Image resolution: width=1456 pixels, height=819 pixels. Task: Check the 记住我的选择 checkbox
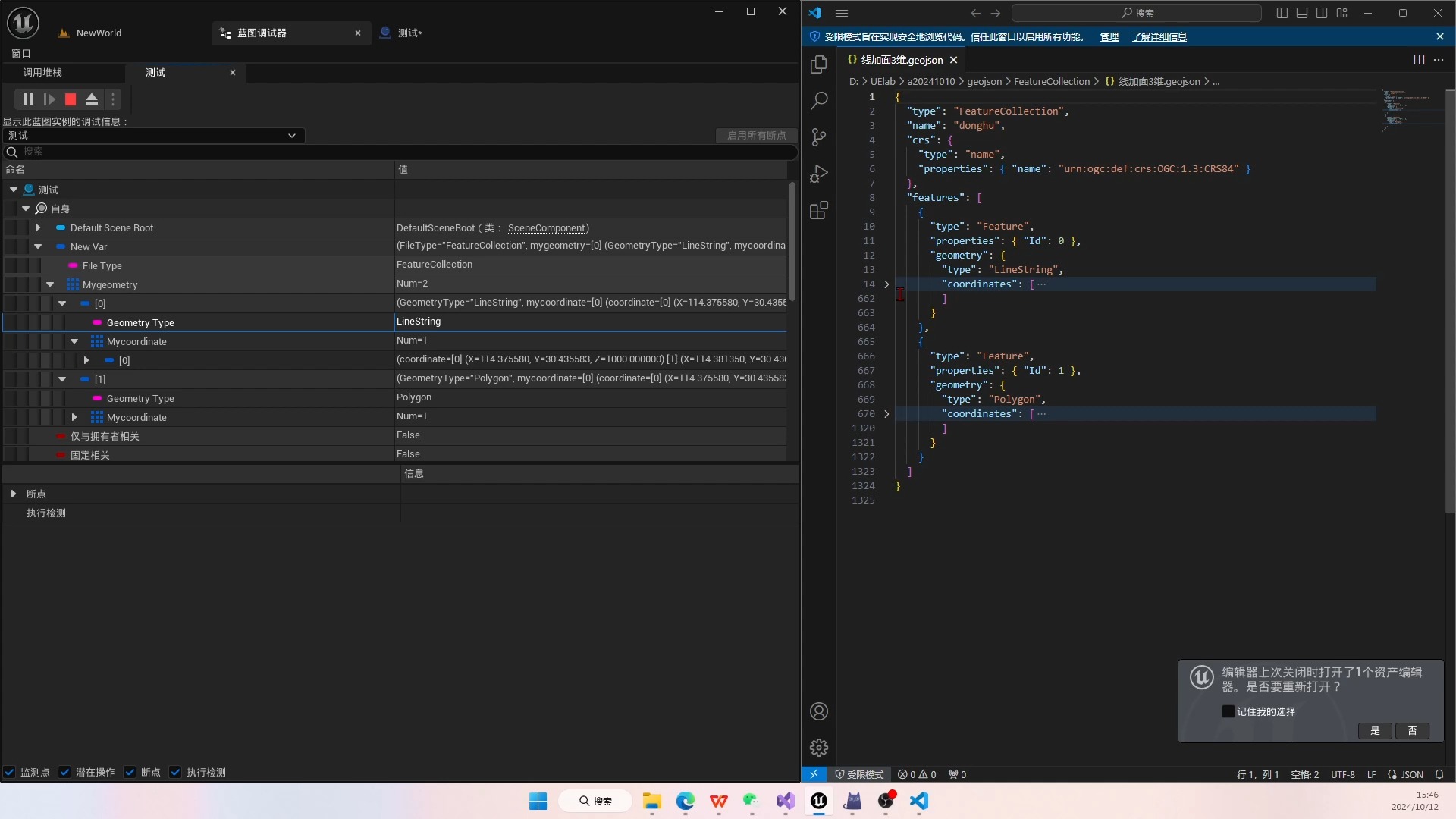[1228, 711]
